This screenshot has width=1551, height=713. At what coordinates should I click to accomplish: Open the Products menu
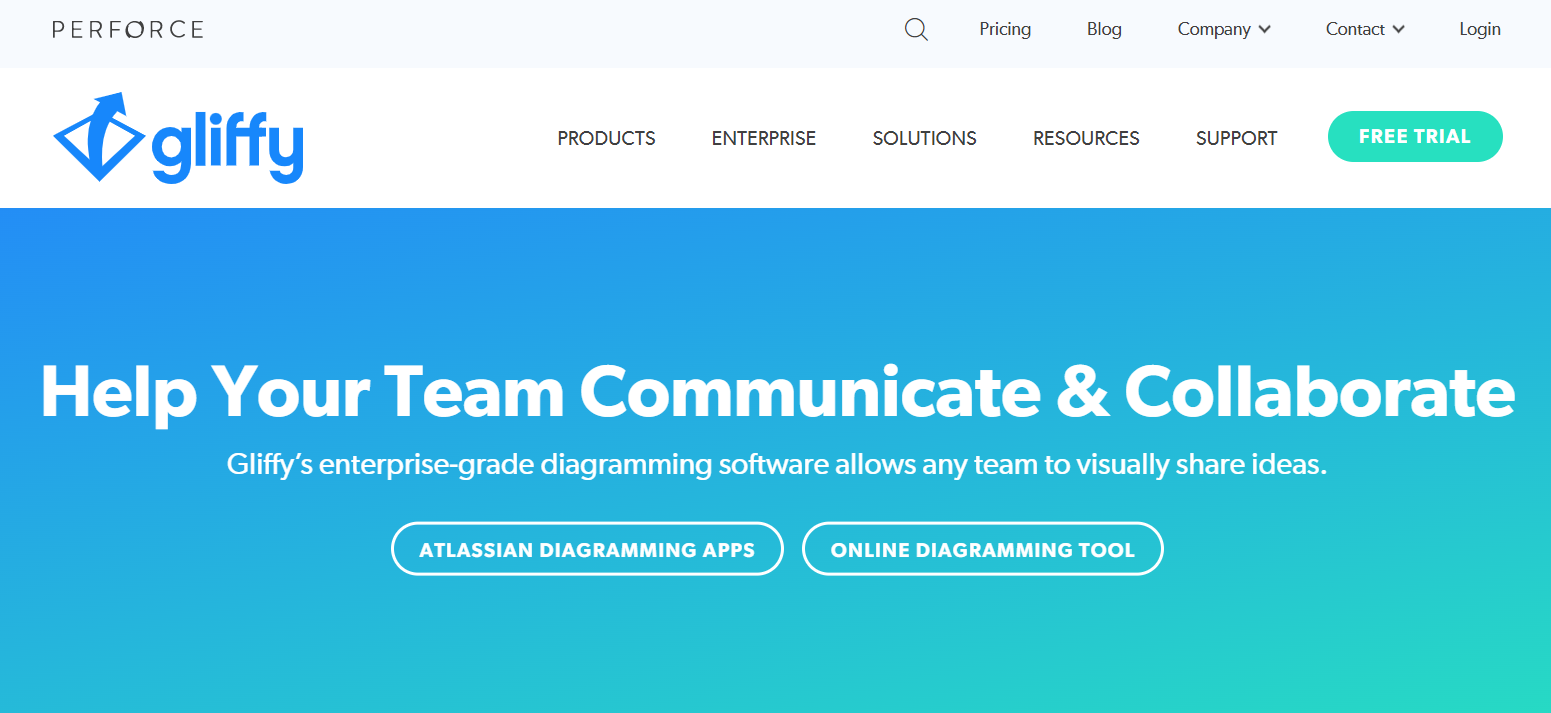pos(606,138)
